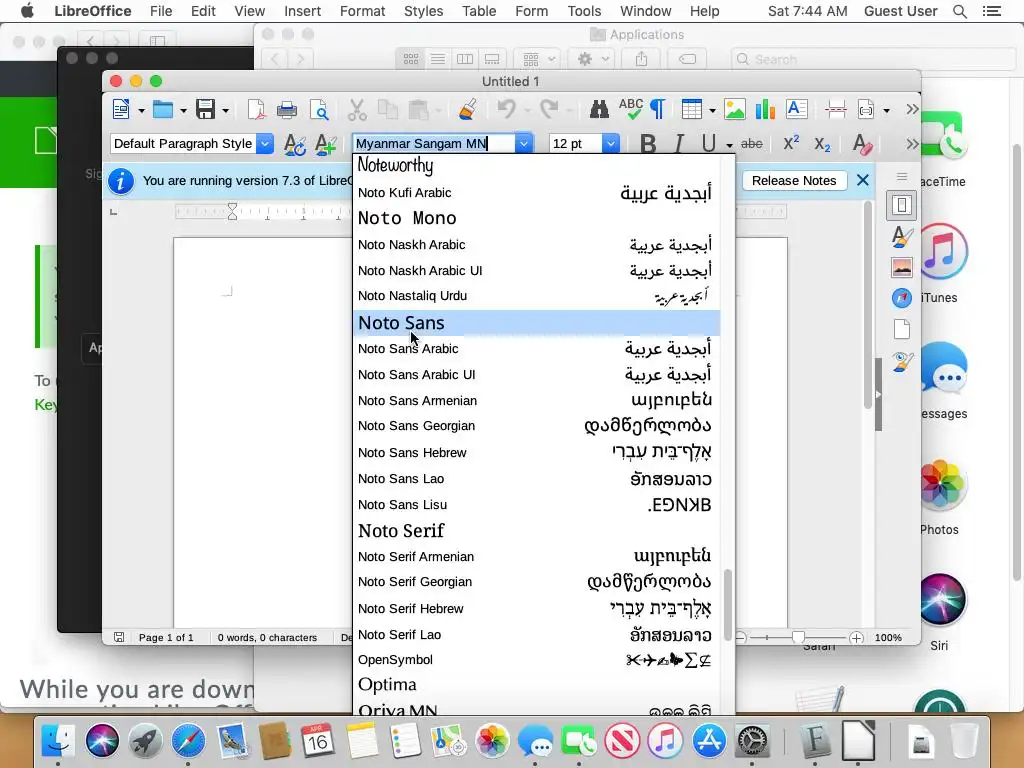Screen dimensions: 1024x768
Task: Export document as PDF icon
Action: point(256,110)
